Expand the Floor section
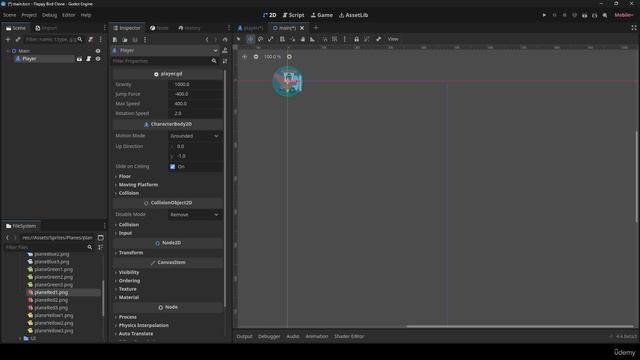640x360 pixels. pos(124,176)
